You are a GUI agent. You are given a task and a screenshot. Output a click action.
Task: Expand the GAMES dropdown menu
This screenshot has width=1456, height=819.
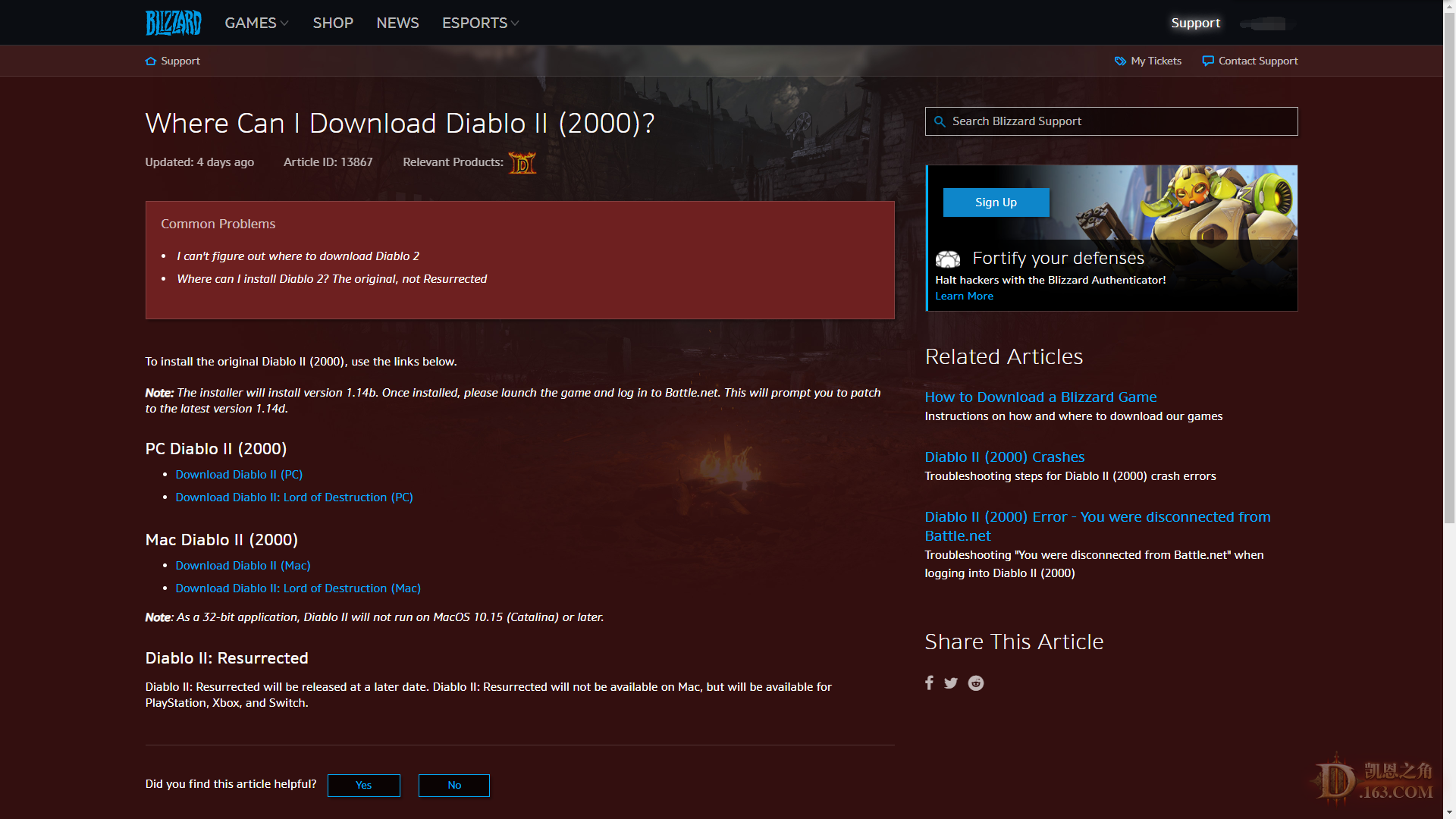point(256,23)
